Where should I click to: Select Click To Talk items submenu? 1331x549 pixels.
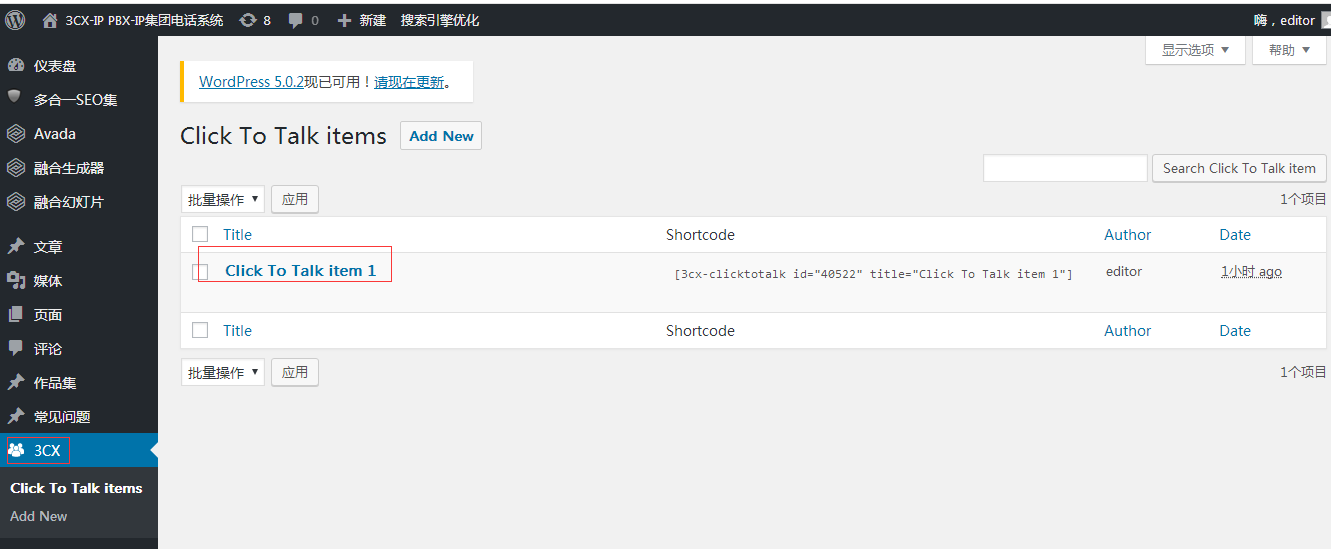pyautogui.click(x=76, y=488)
